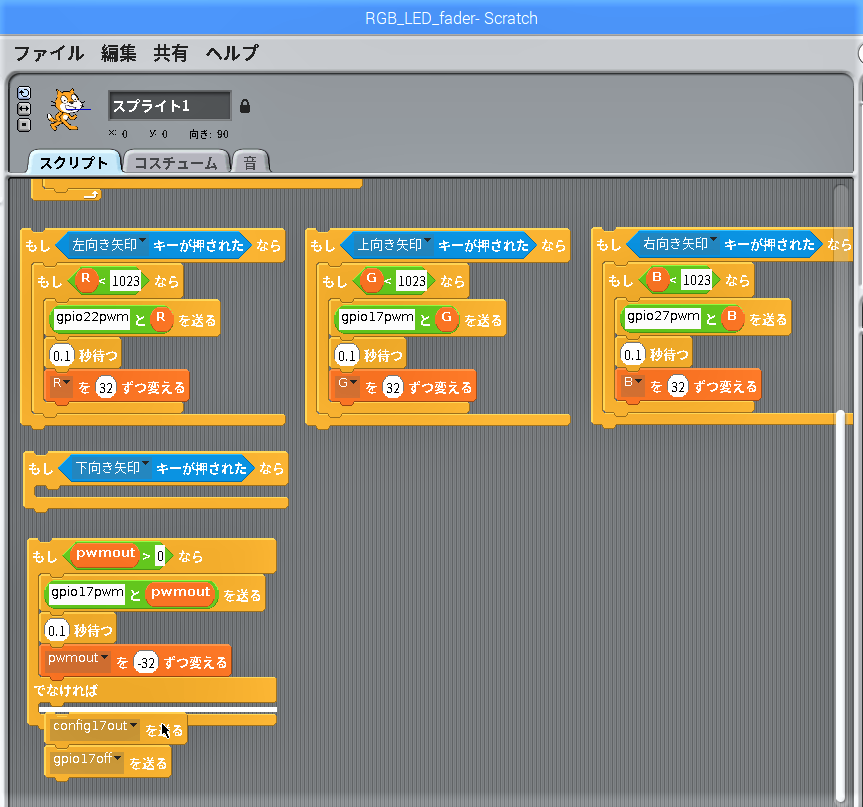Click the empty 下向き矢印 if block

point(155,480)
